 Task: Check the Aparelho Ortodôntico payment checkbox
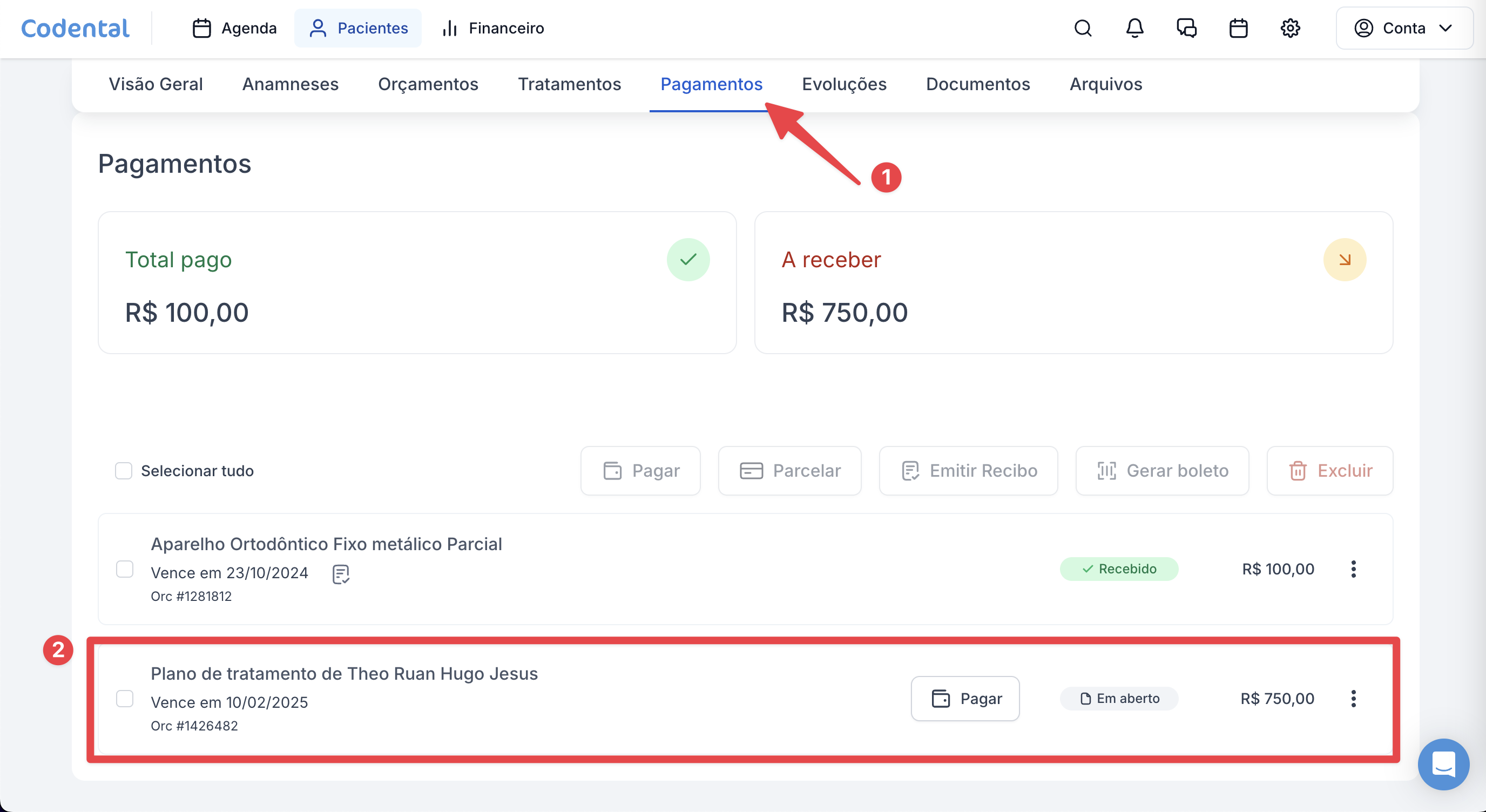point(125,569)
